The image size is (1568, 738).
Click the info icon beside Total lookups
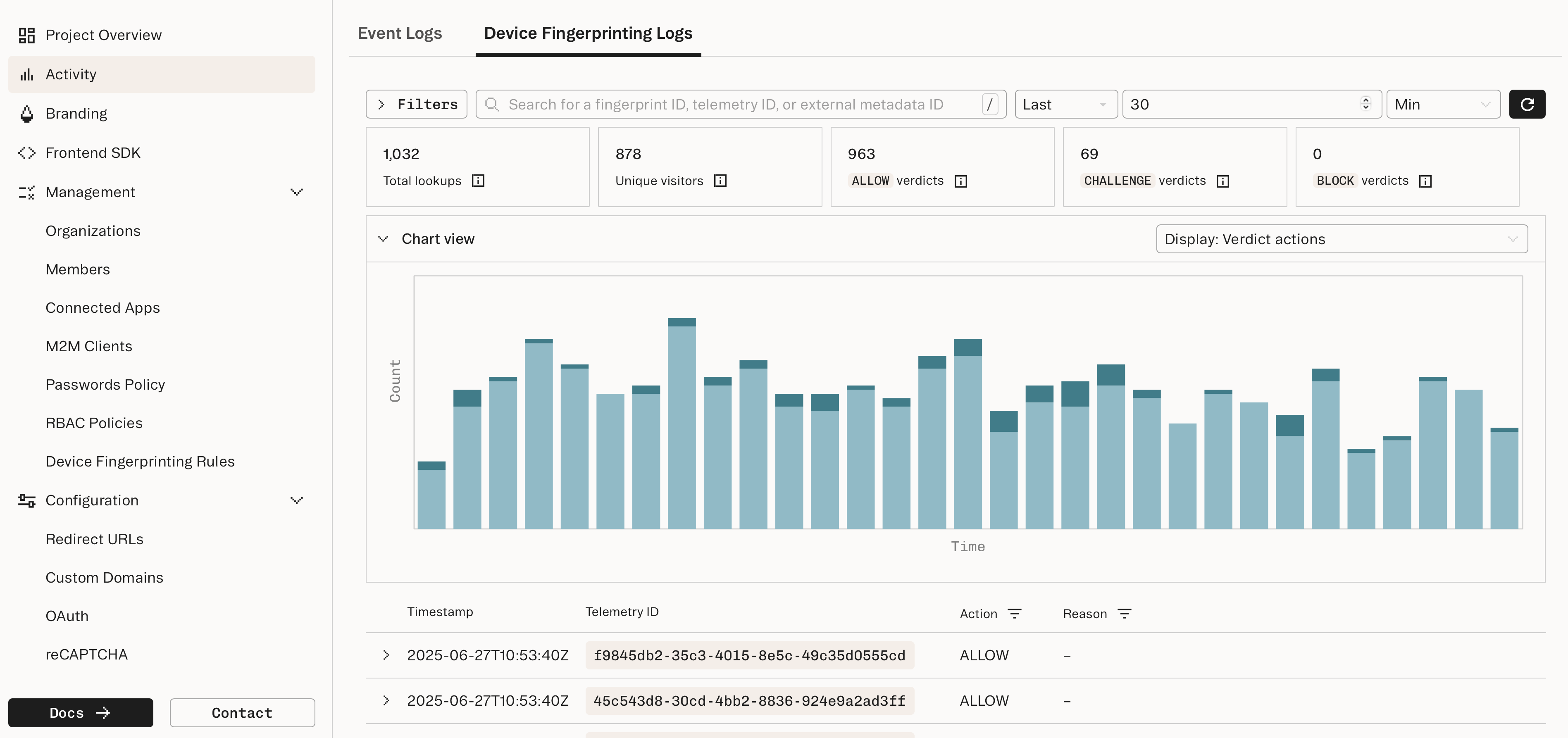click(479, 180)
